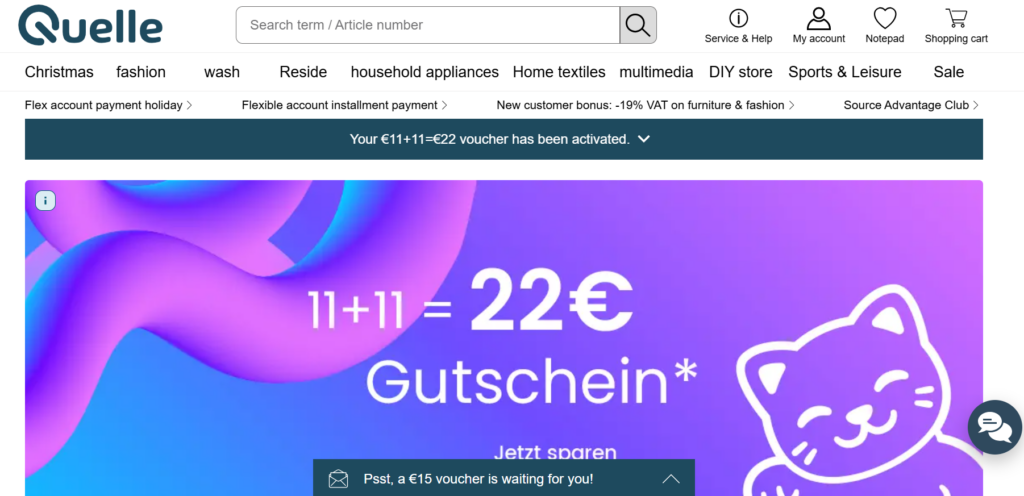Open the DIY store category

pos(741,72)
